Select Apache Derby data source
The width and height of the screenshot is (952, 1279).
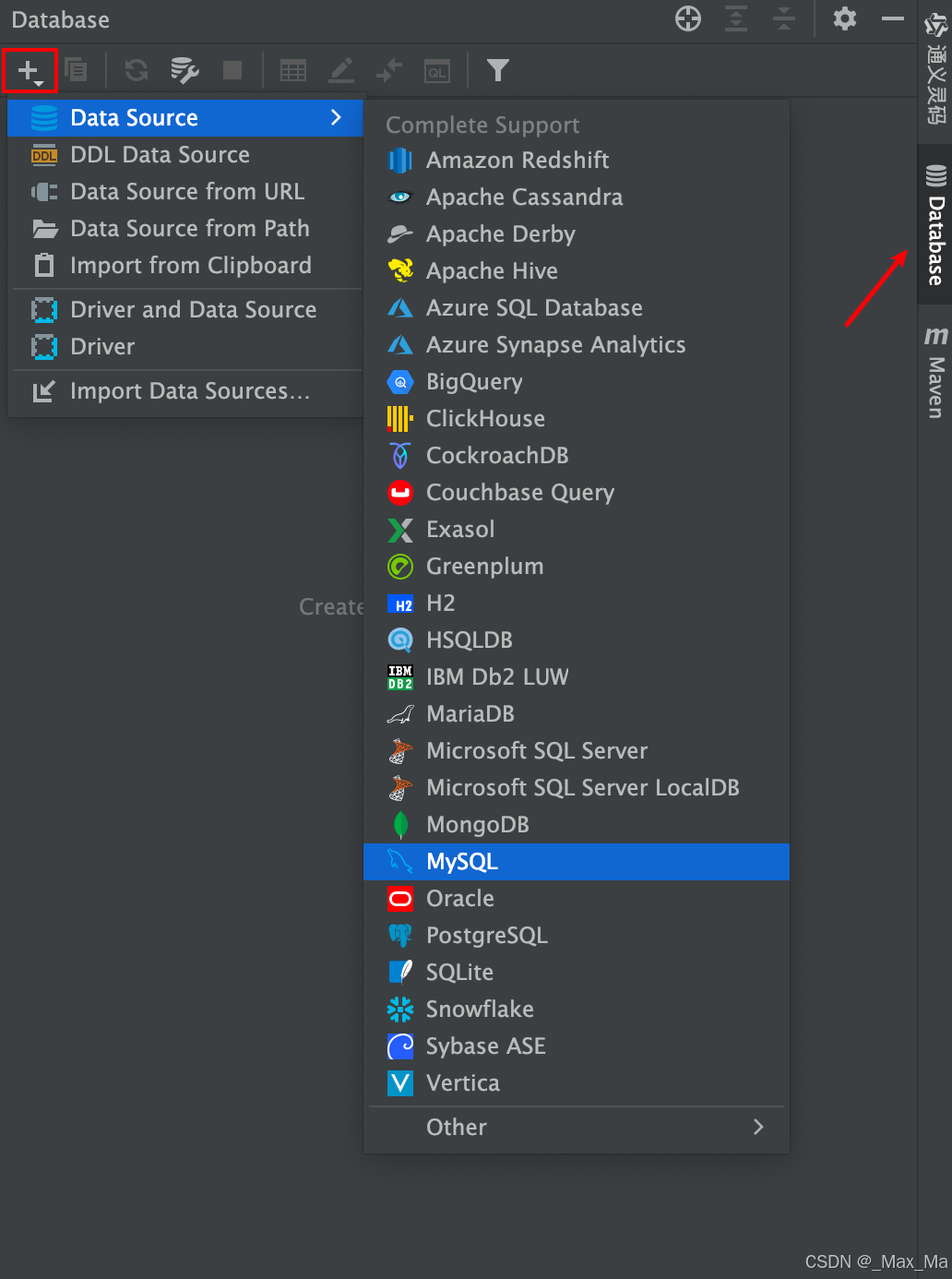click(577, 234)
